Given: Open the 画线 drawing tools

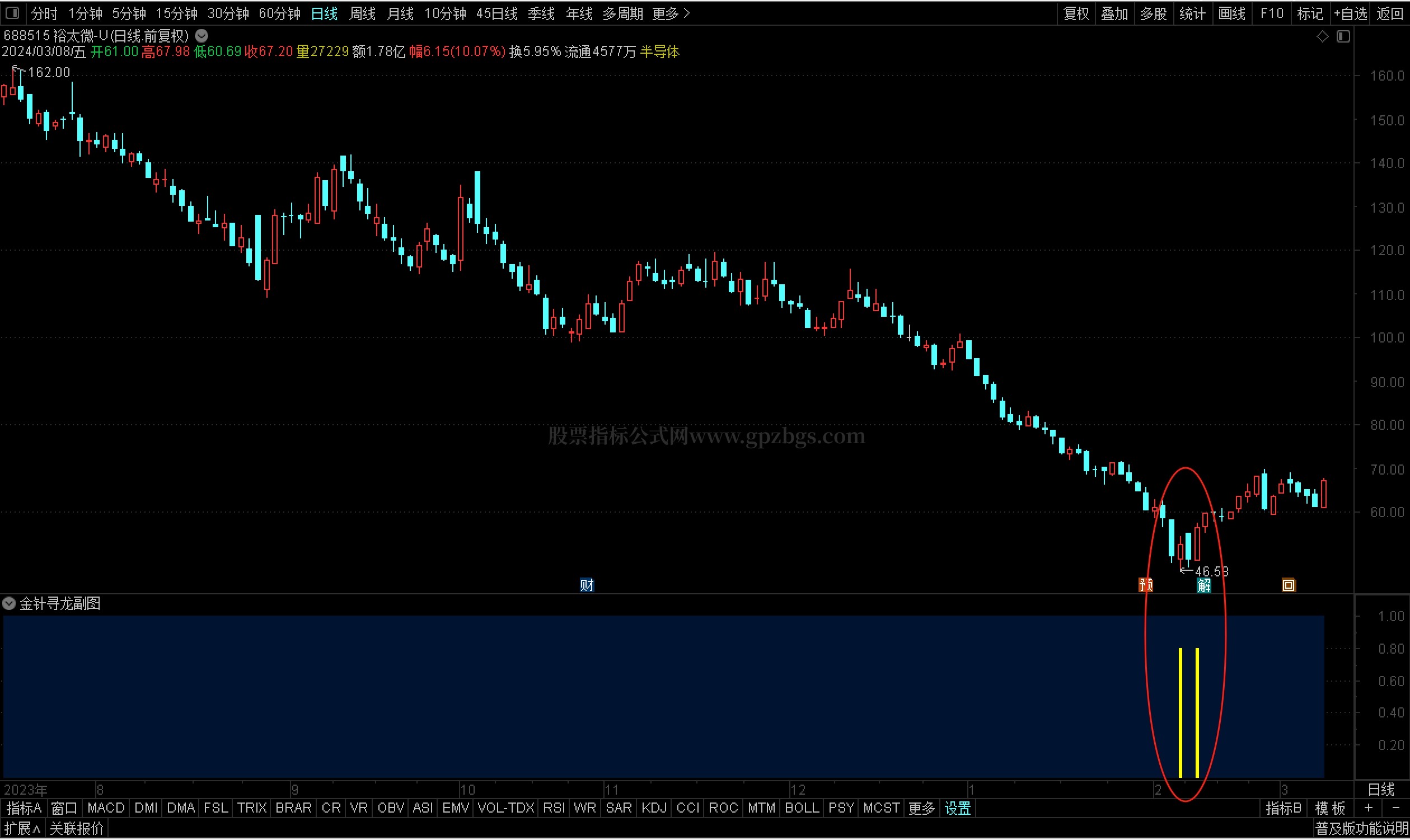Looking at the screenshot, I should pos(1231,13).
